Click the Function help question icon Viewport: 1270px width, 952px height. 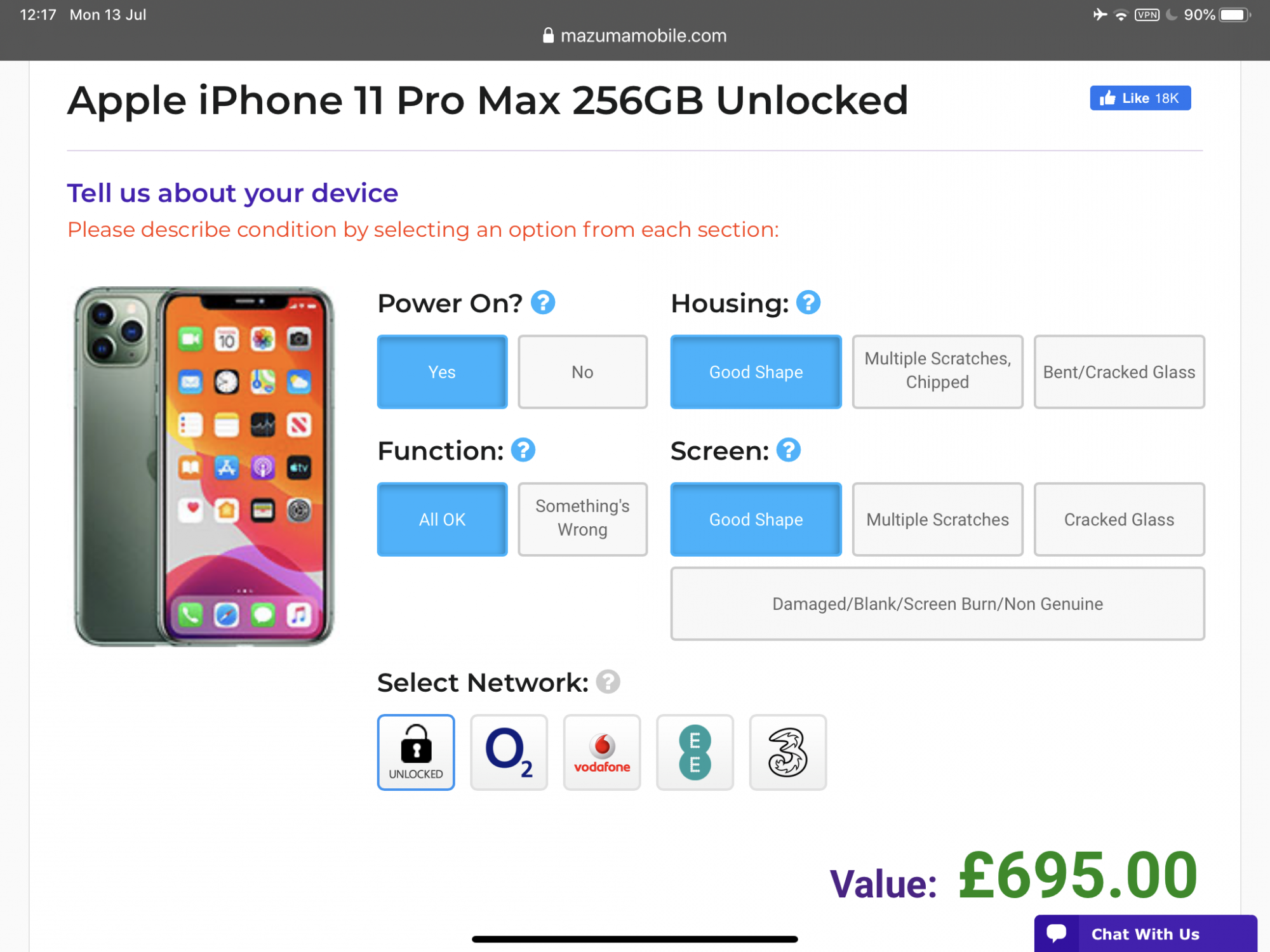(523, 450)
